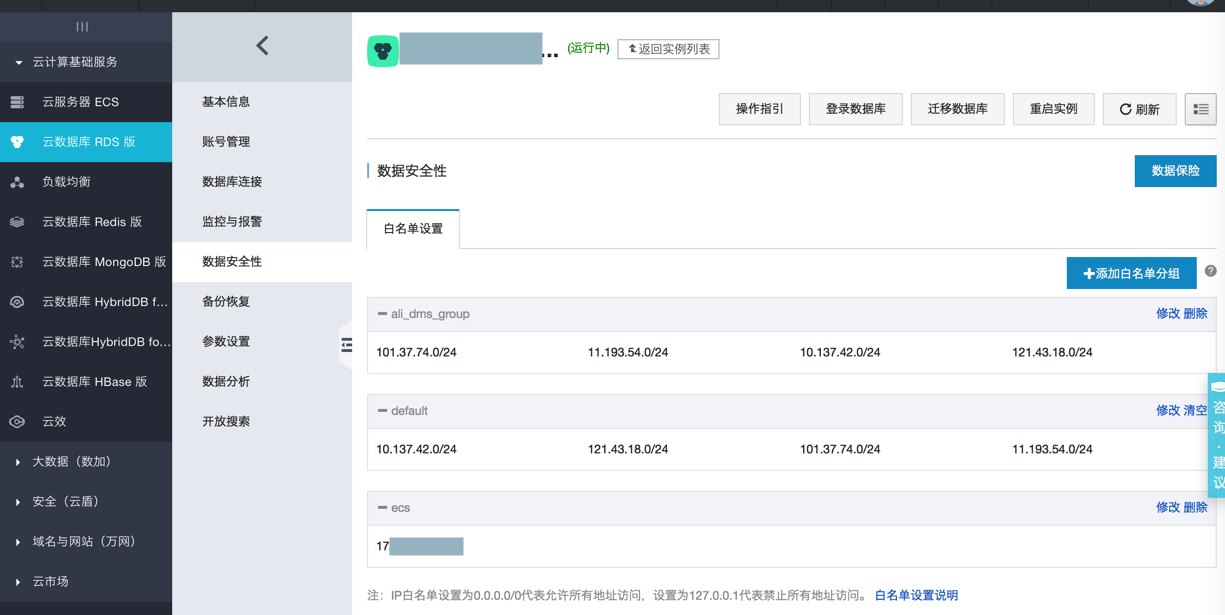Click the load balancer icon

pyautogui.click(x=17, y=182)
